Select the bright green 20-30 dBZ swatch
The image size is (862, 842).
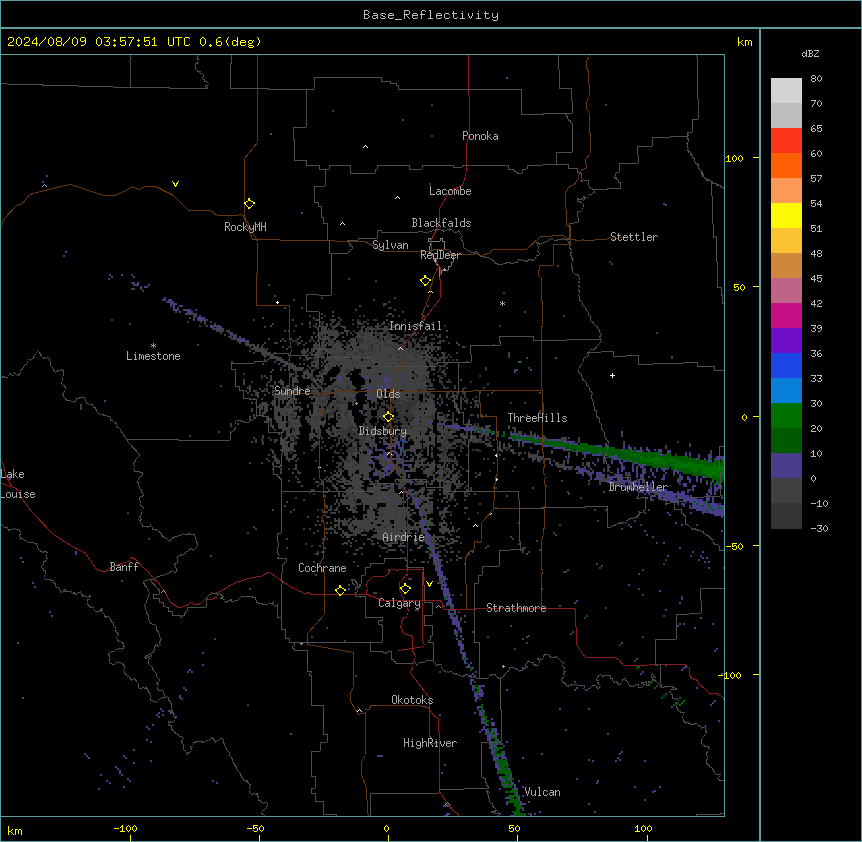(x=786, y=415)
